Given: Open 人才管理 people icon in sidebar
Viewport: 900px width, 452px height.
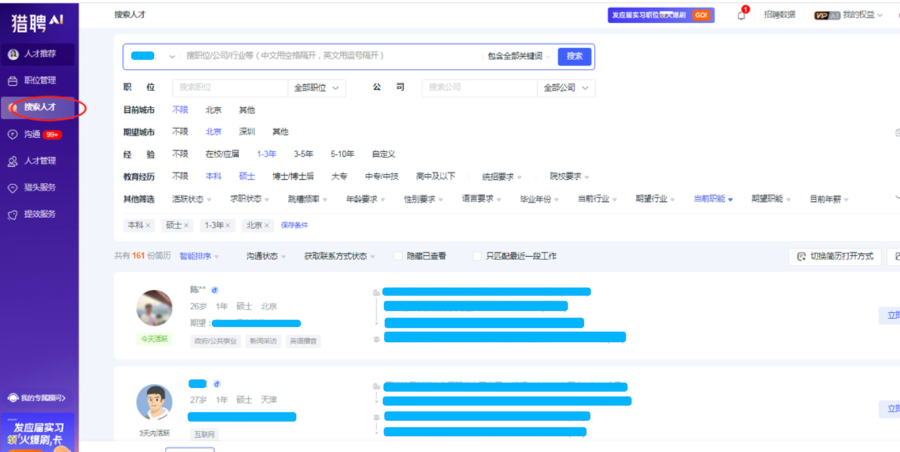Looking at the screenshot, I should (x=12, y=161).
